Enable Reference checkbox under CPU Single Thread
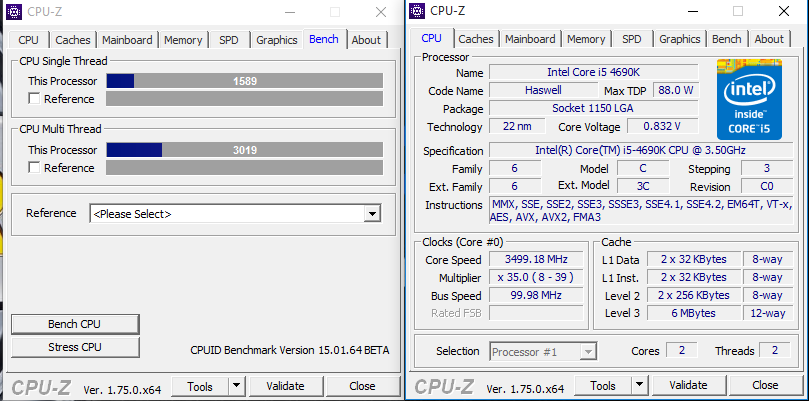Viewport: 809px width, 401px height. (34, 99)
